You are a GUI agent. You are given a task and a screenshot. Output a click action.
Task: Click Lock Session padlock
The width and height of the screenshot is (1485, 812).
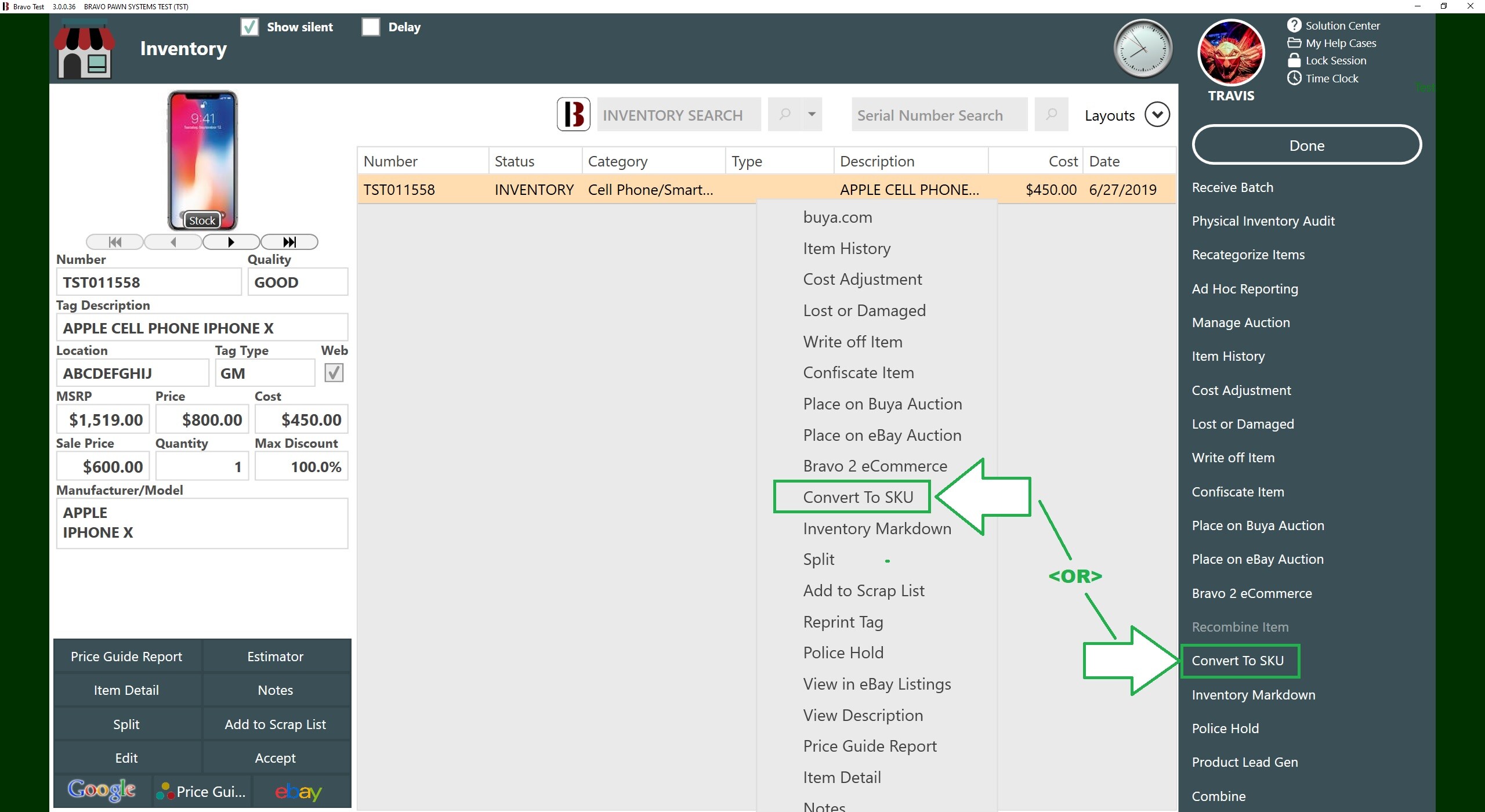(x=1294, y=60)
